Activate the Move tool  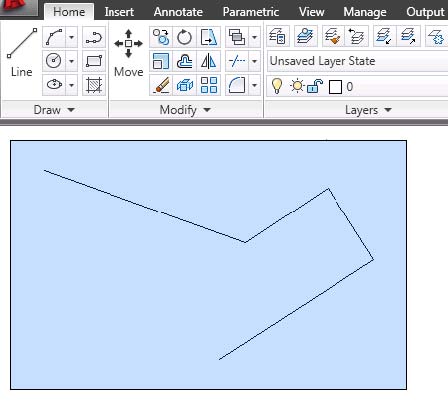point(128,53)
